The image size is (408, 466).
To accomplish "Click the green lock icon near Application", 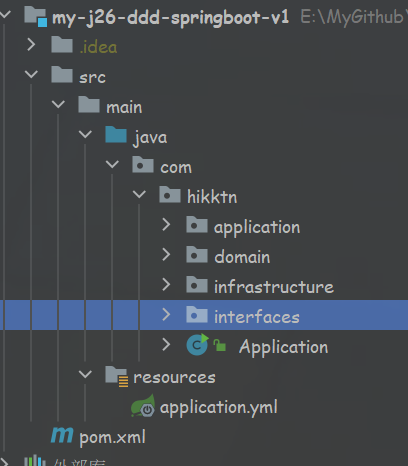I will [x=220, y=345].
